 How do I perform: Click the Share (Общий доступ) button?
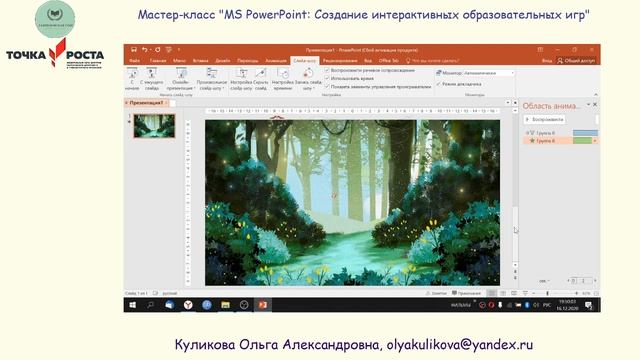(x=576, y=60)
